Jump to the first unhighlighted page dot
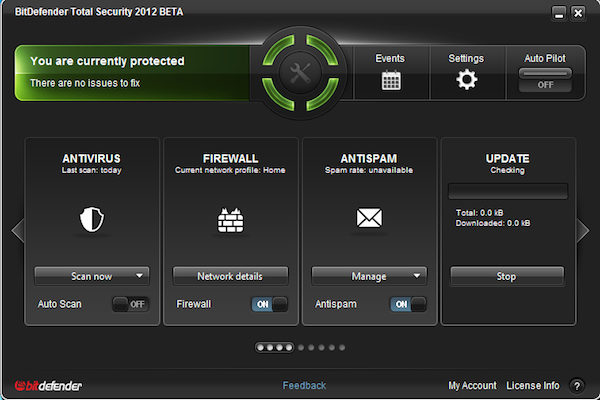The height and width of the screenshot is (400, 600). click(x=301, y=348)
